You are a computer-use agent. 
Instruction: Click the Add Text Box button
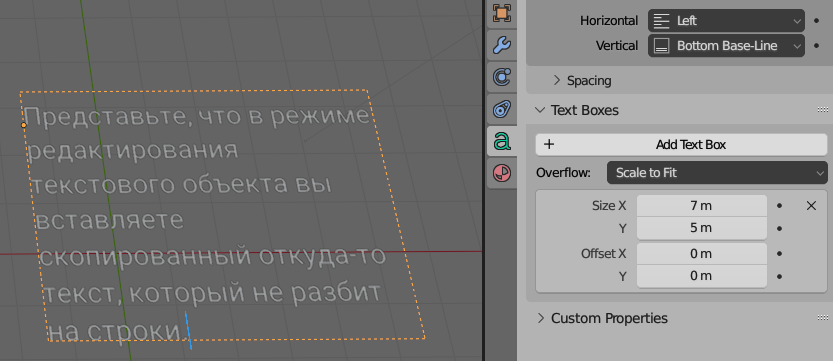[x=681, y=144]
